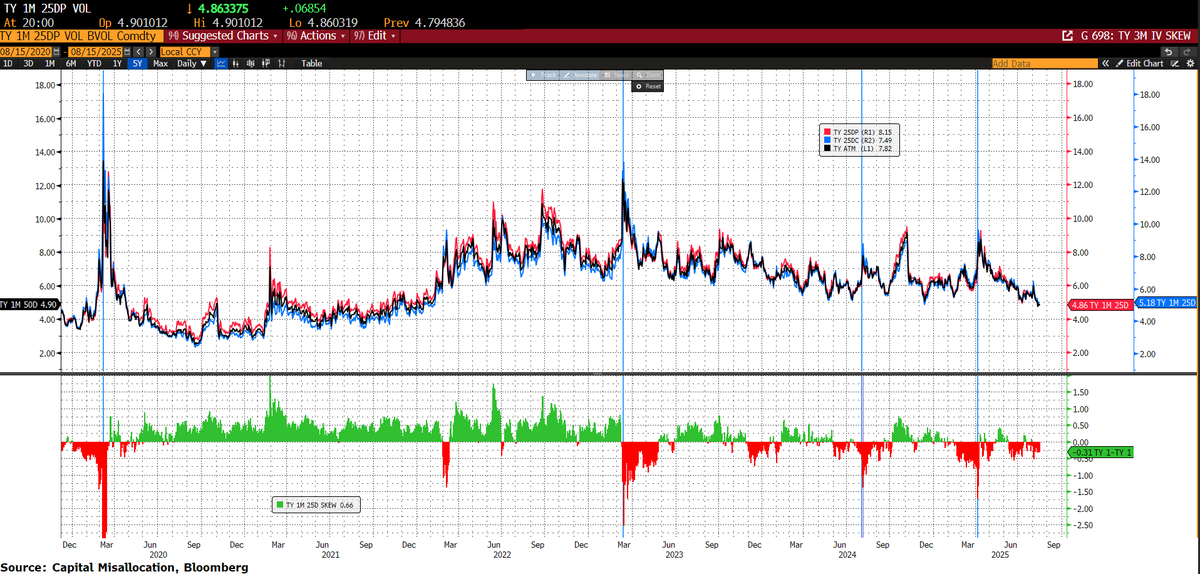Select the 5Y time range
The width and height of the screenshot is (1200, 574).
[x=137, y=63]
